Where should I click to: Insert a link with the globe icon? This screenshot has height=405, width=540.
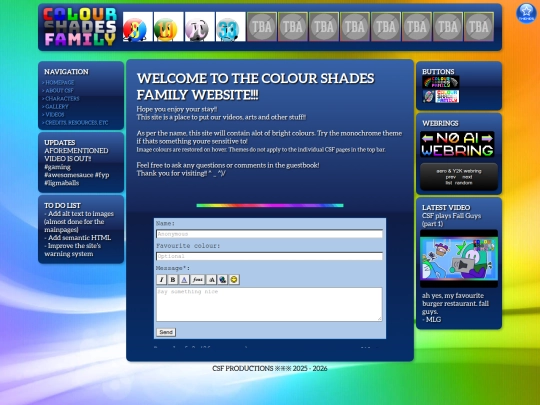click(222, 280)
